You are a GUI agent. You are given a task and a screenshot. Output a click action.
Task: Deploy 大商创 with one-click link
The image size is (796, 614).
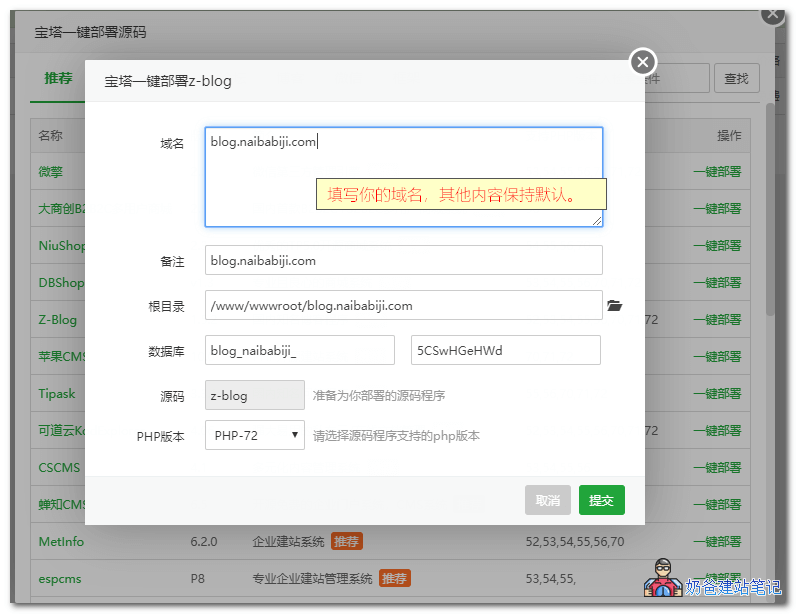click(717, 209)
